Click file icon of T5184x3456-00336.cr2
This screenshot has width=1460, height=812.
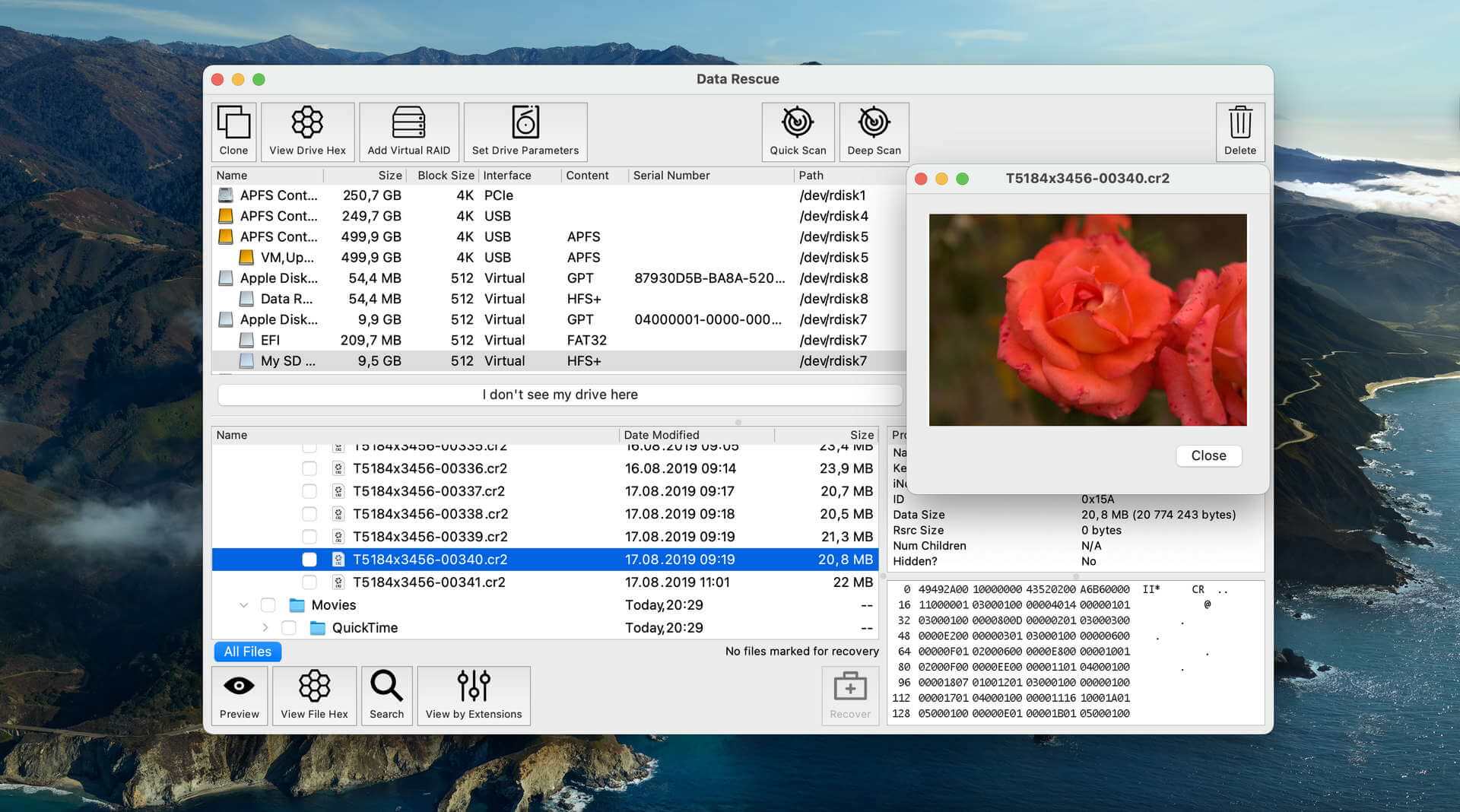(x=338, y=468)
